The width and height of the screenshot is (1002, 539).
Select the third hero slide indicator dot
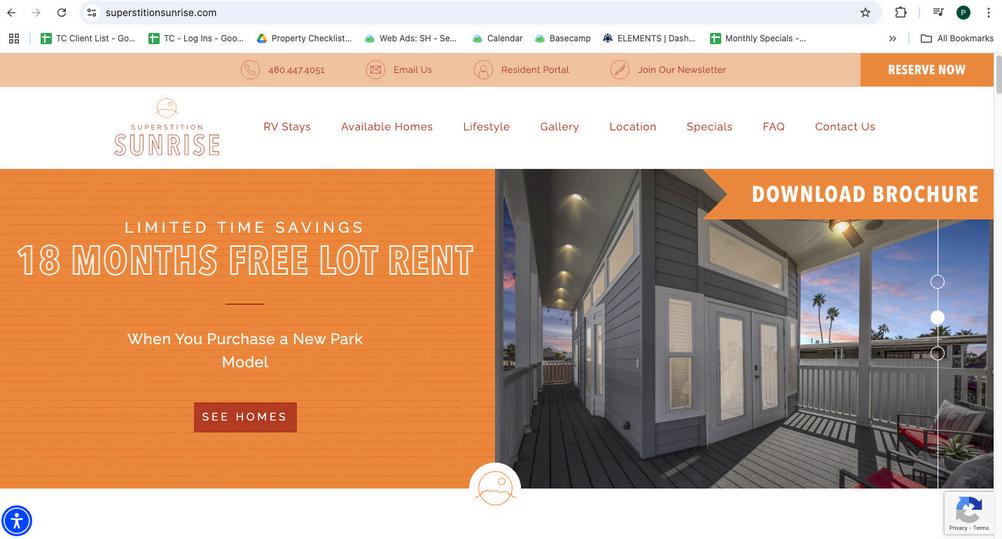coord(937,353)
